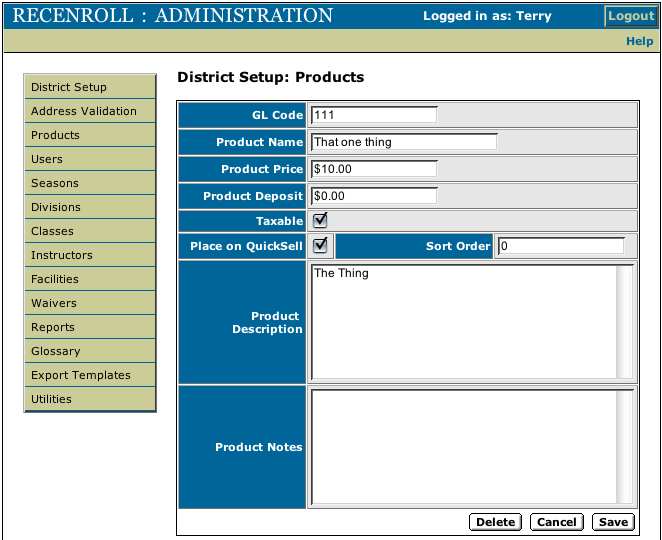Select Products from the sidebar menu
Image resolution: width=662 pixels, height=540 pixels.
[x=90, y=135]
